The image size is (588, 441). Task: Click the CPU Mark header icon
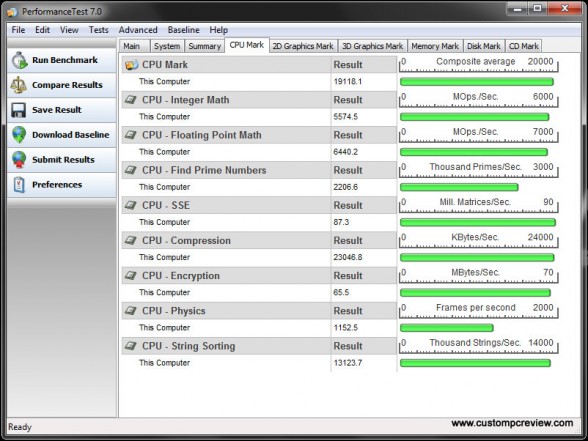pos(132,65)
